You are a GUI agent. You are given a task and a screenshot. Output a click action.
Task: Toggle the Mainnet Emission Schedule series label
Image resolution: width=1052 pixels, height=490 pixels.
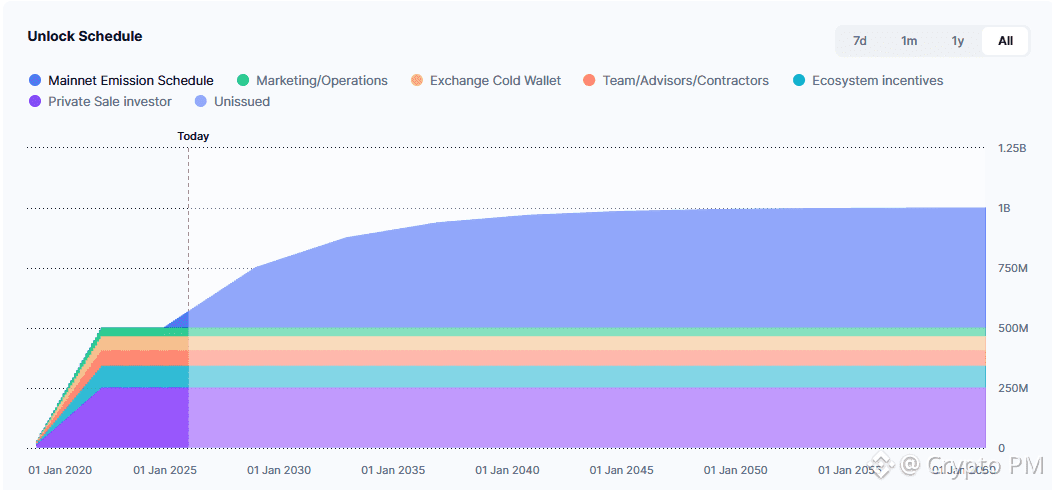coord(131,81)
